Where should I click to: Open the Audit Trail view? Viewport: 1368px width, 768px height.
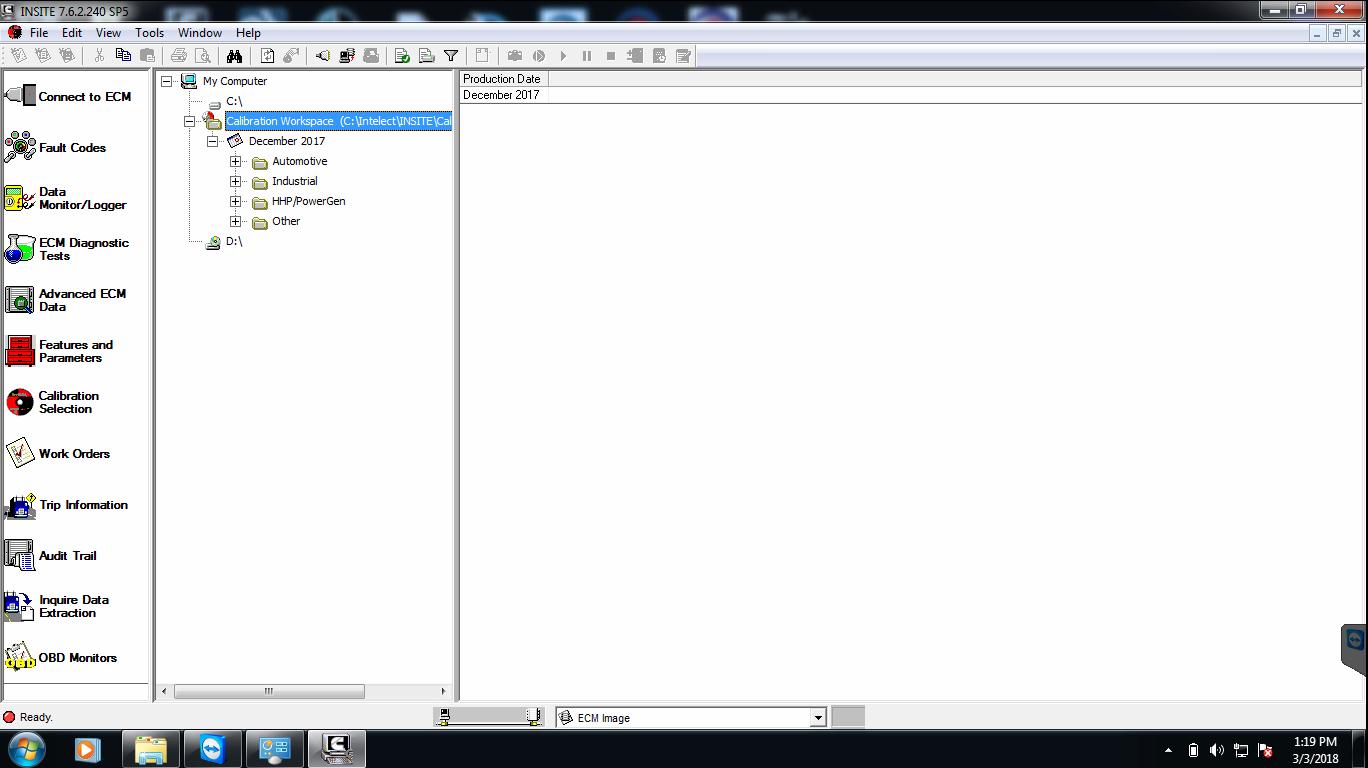pyautogui.click(x=51, y=556)
